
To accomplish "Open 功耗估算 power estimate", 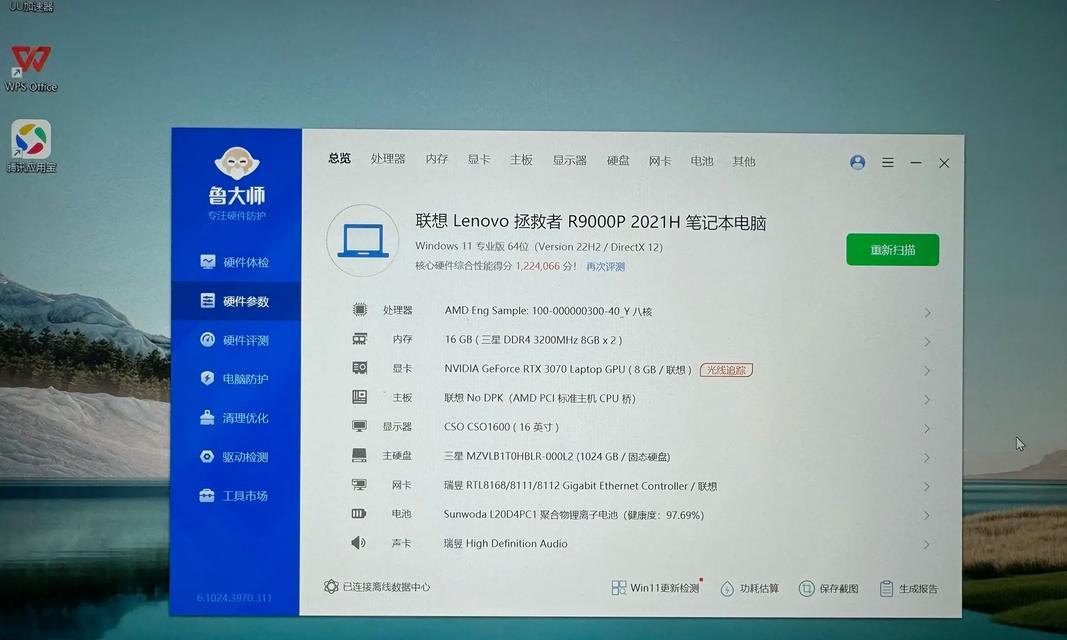I will [x=749, y=588].
